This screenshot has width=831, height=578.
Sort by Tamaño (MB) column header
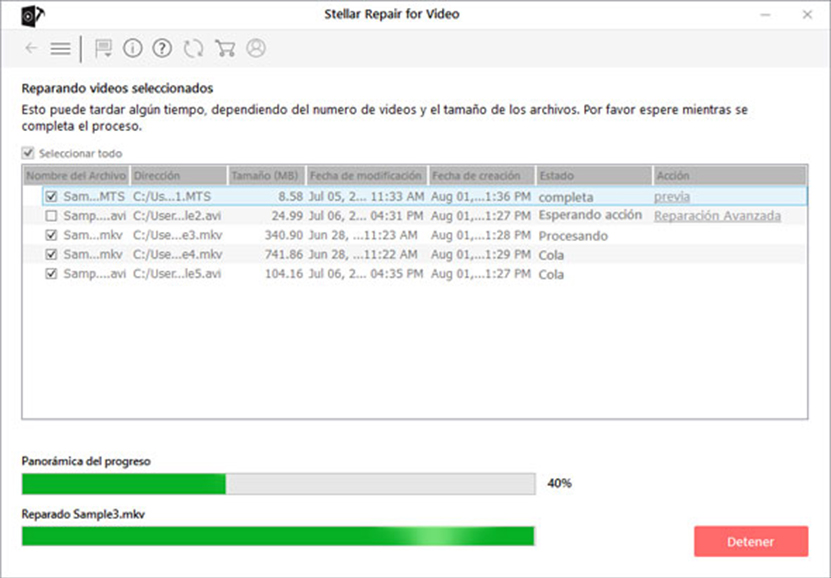(266, 175)
